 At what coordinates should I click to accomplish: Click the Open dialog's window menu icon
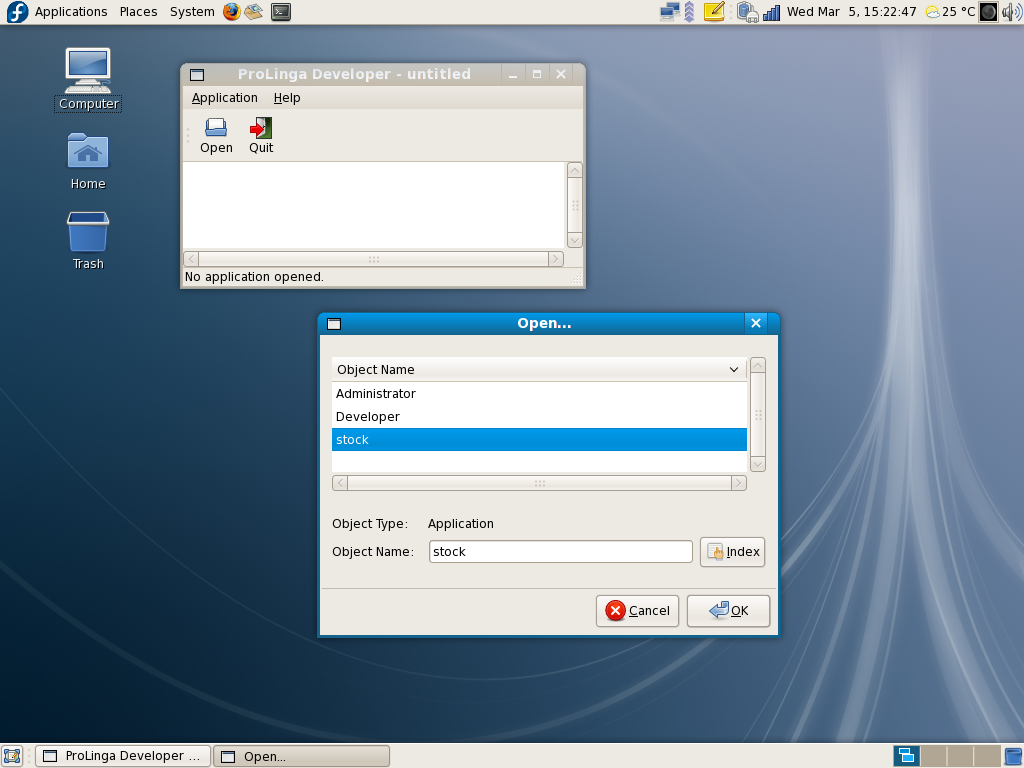pyautogui.click(x=334, y=324)
